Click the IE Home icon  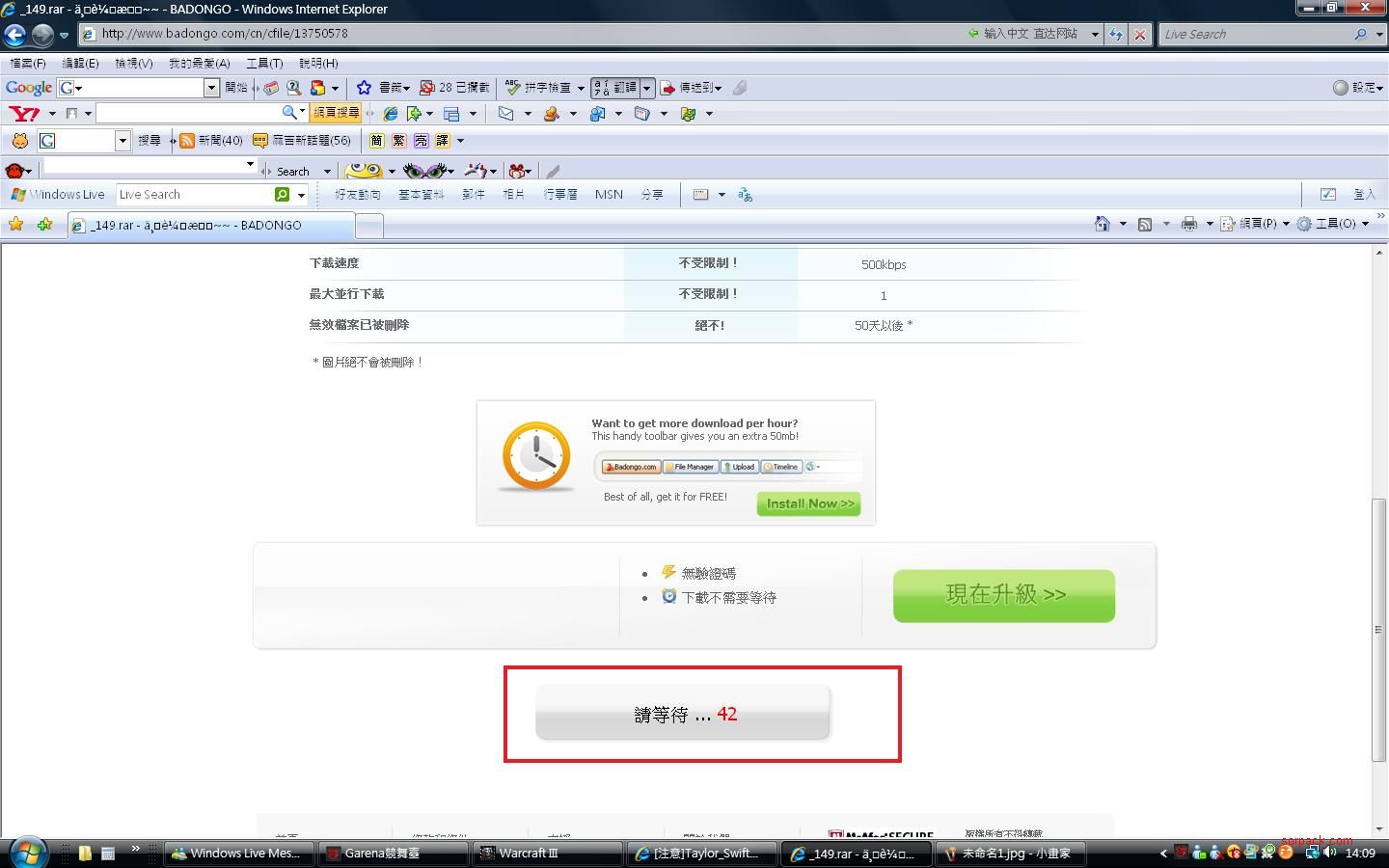click(1102, 224)
